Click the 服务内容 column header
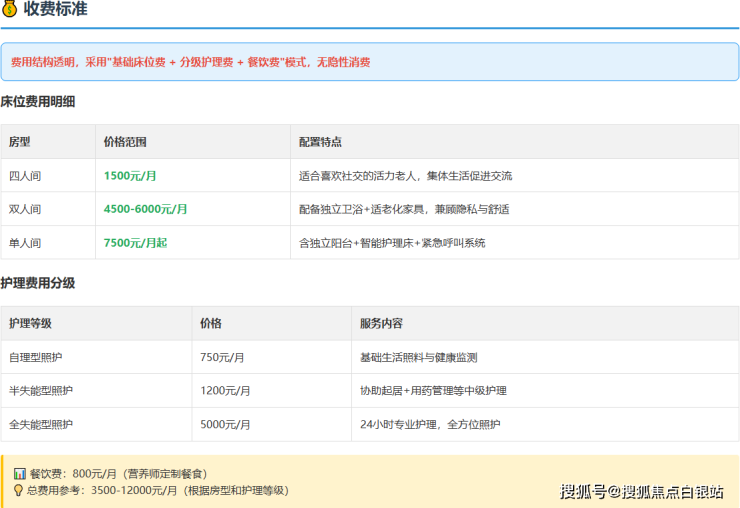740x508 pixels. 381,324
